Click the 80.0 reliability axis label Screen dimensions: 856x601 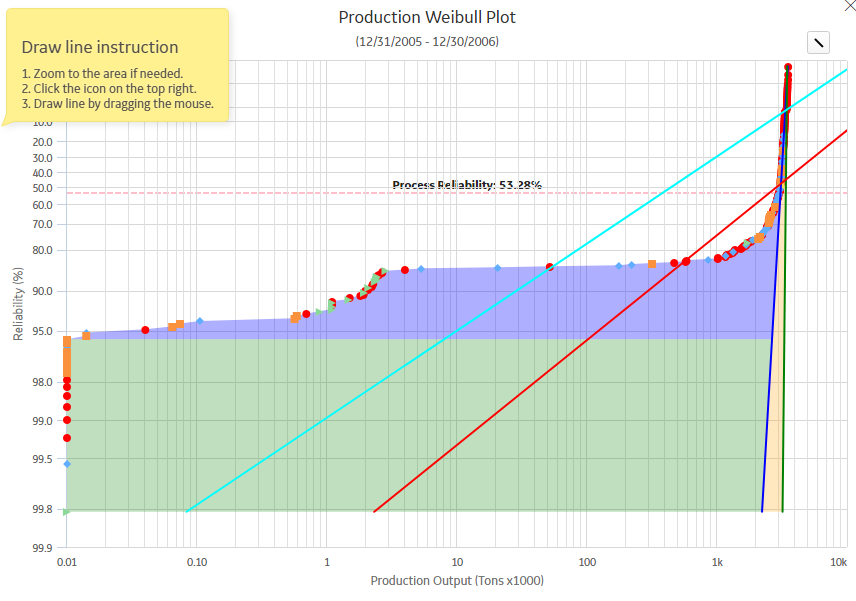[43, 250]
